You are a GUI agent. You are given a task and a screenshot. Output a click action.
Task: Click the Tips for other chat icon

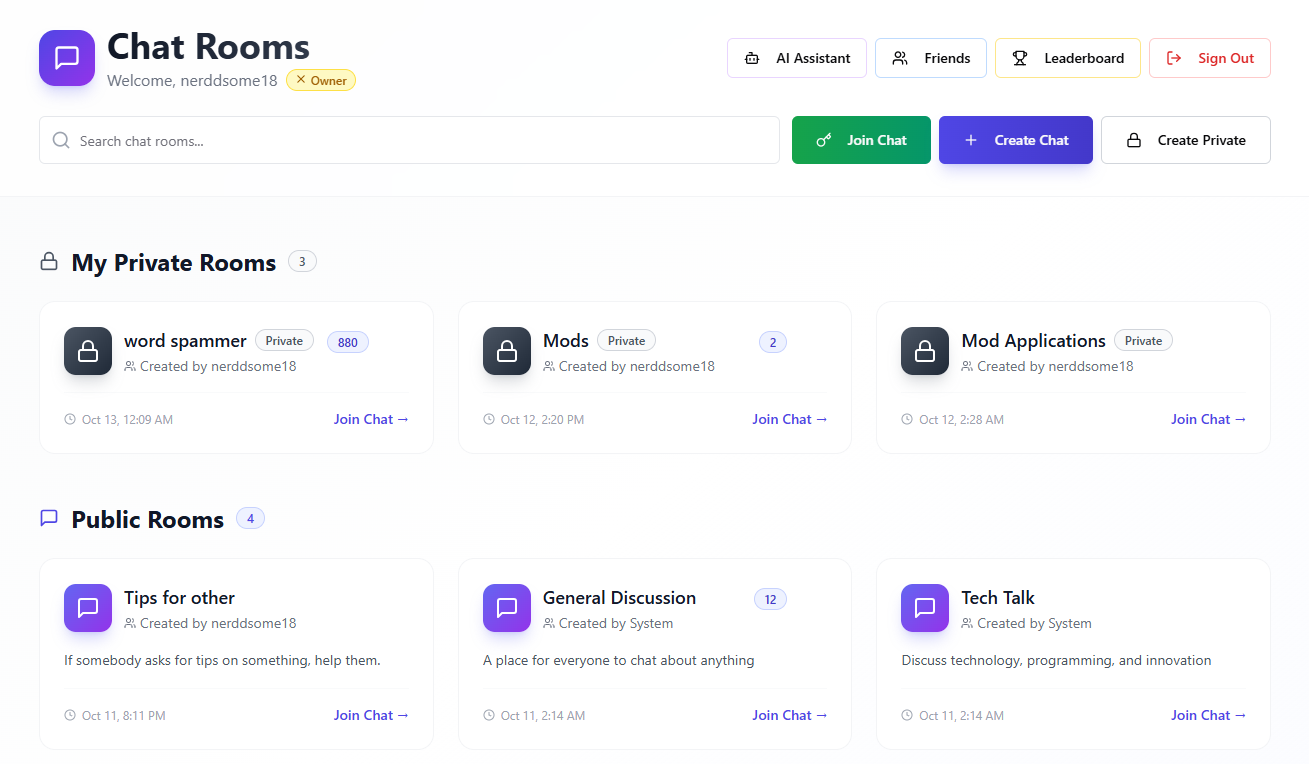[x=88, y=608]
